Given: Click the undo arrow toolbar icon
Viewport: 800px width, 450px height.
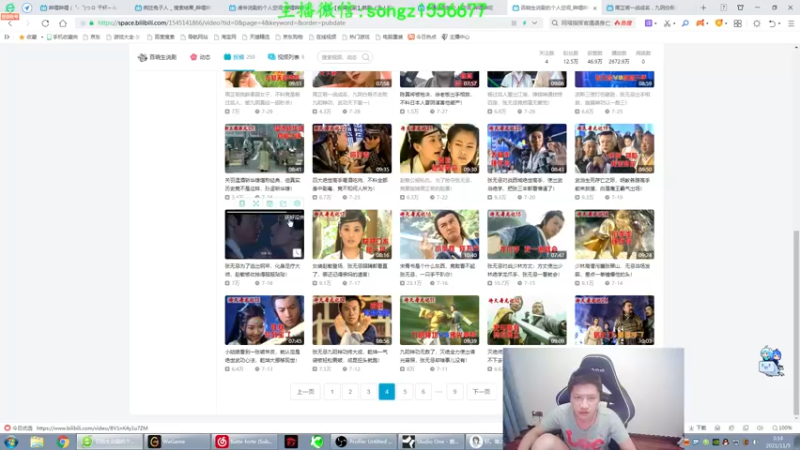Looking at the screenshot, I should [x=772, y=23].
